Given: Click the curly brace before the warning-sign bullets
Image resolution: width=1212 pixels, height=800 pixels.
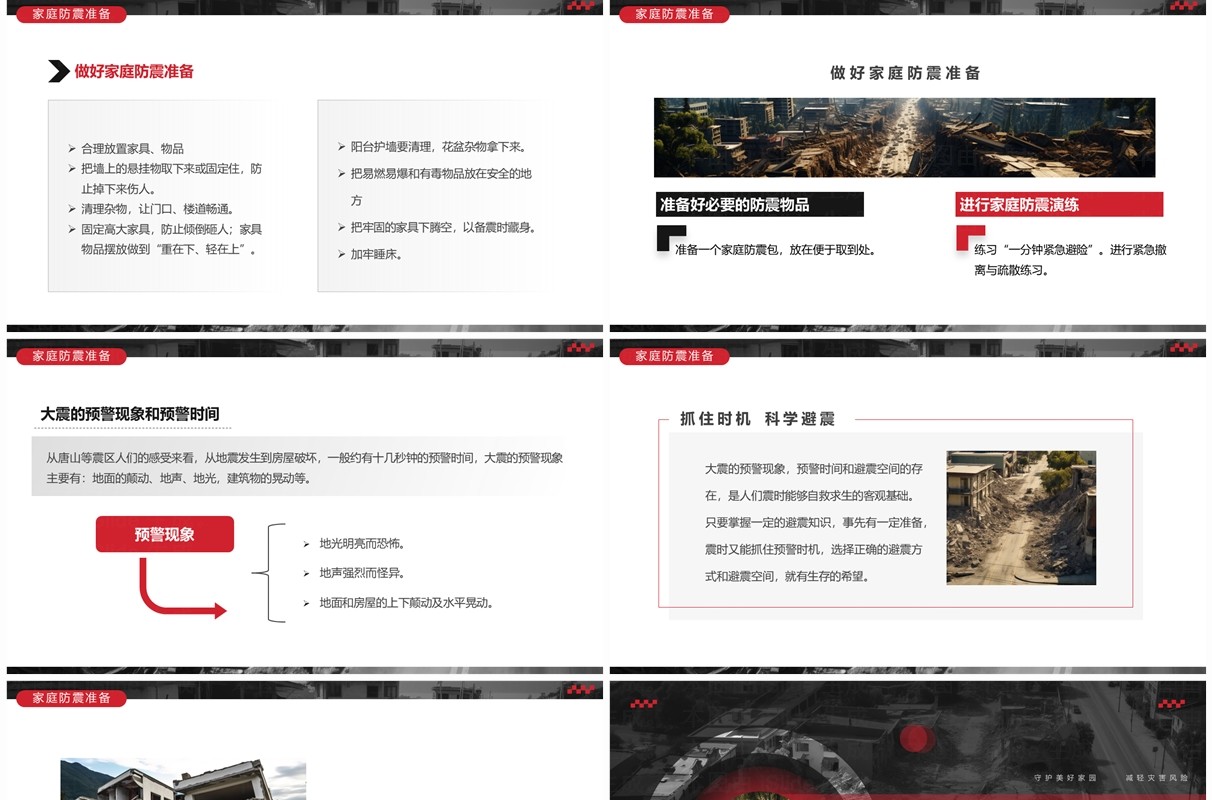Looking at the screenshot, I should pyautogui.click(x=268, y=573).
